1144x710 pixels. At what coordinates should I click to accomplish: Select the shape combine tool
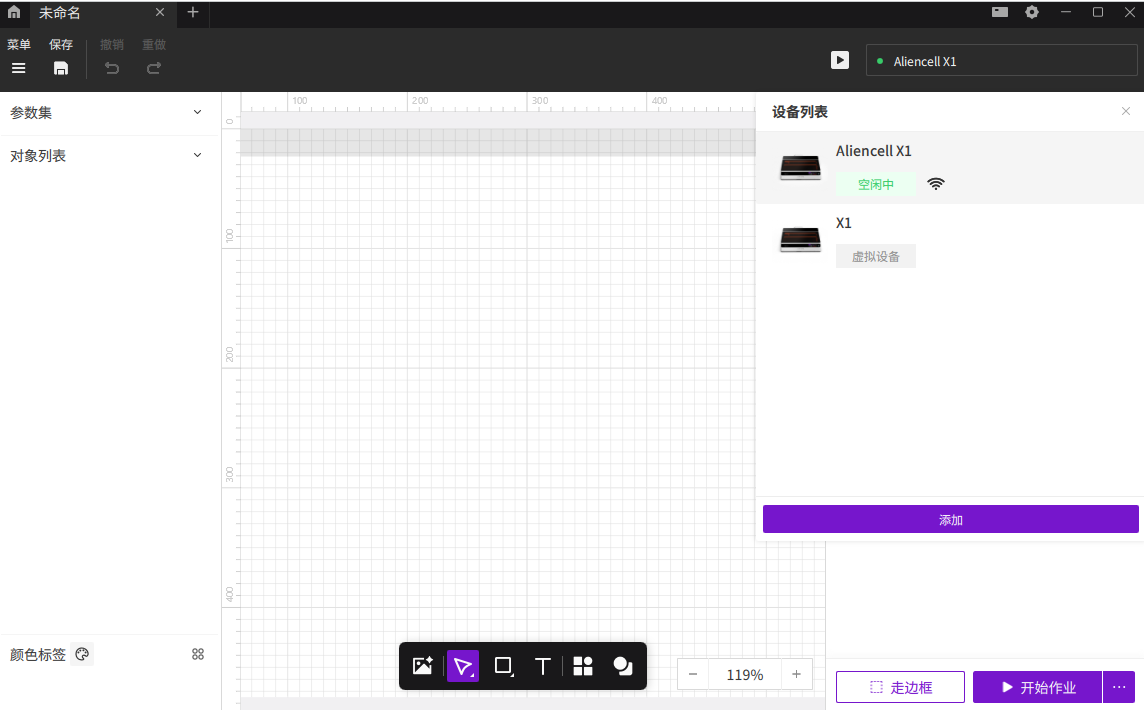(623, 666)
